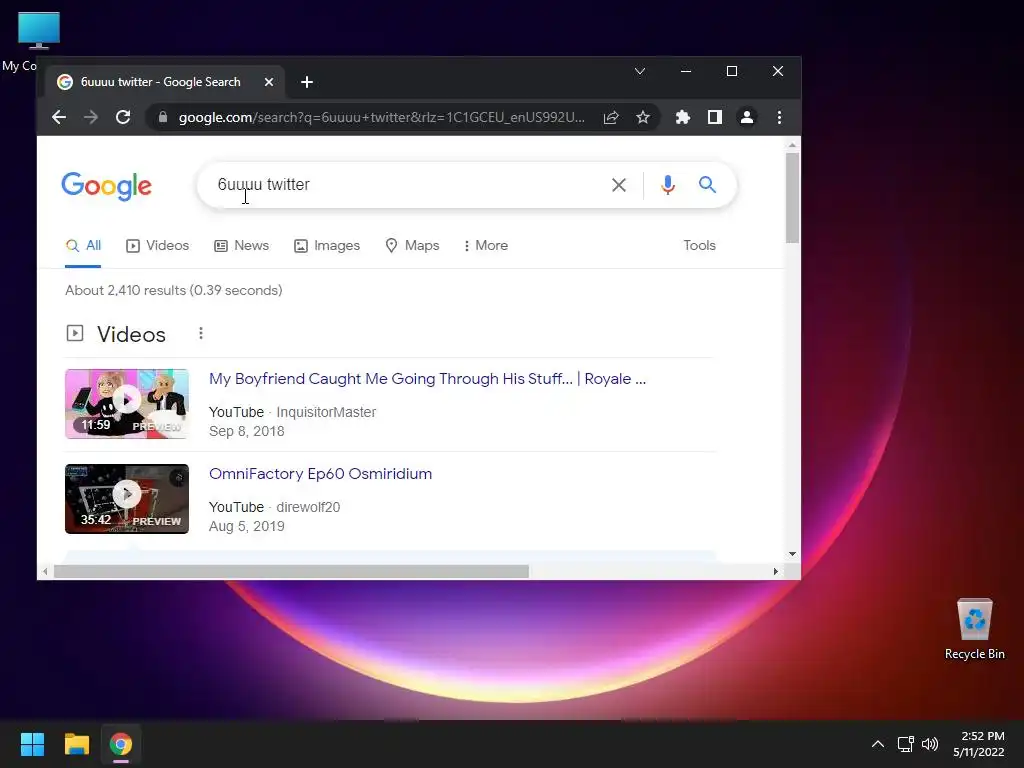Open a new tab with plus button

307,82
